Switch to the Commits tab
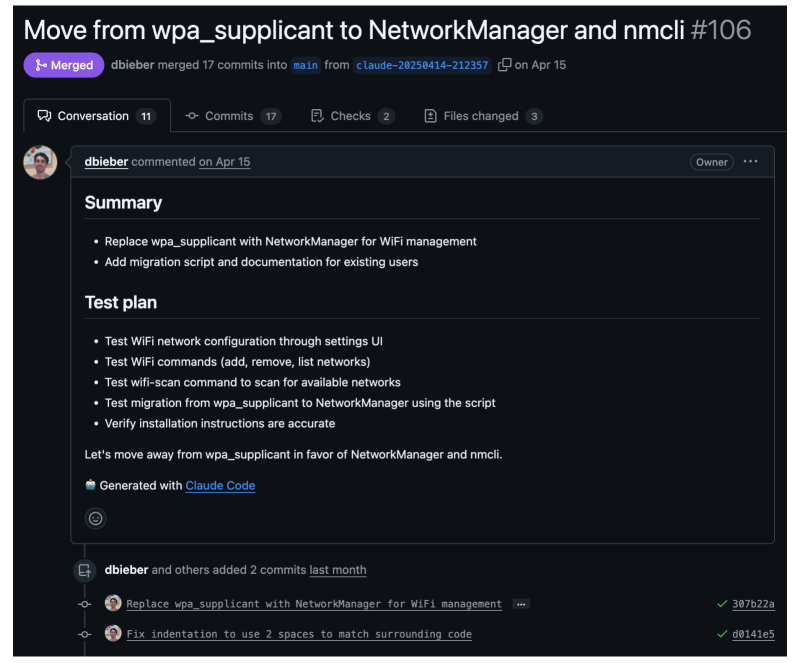The width and height of the screenshot is (797, 663). click(x=232, y=116)
